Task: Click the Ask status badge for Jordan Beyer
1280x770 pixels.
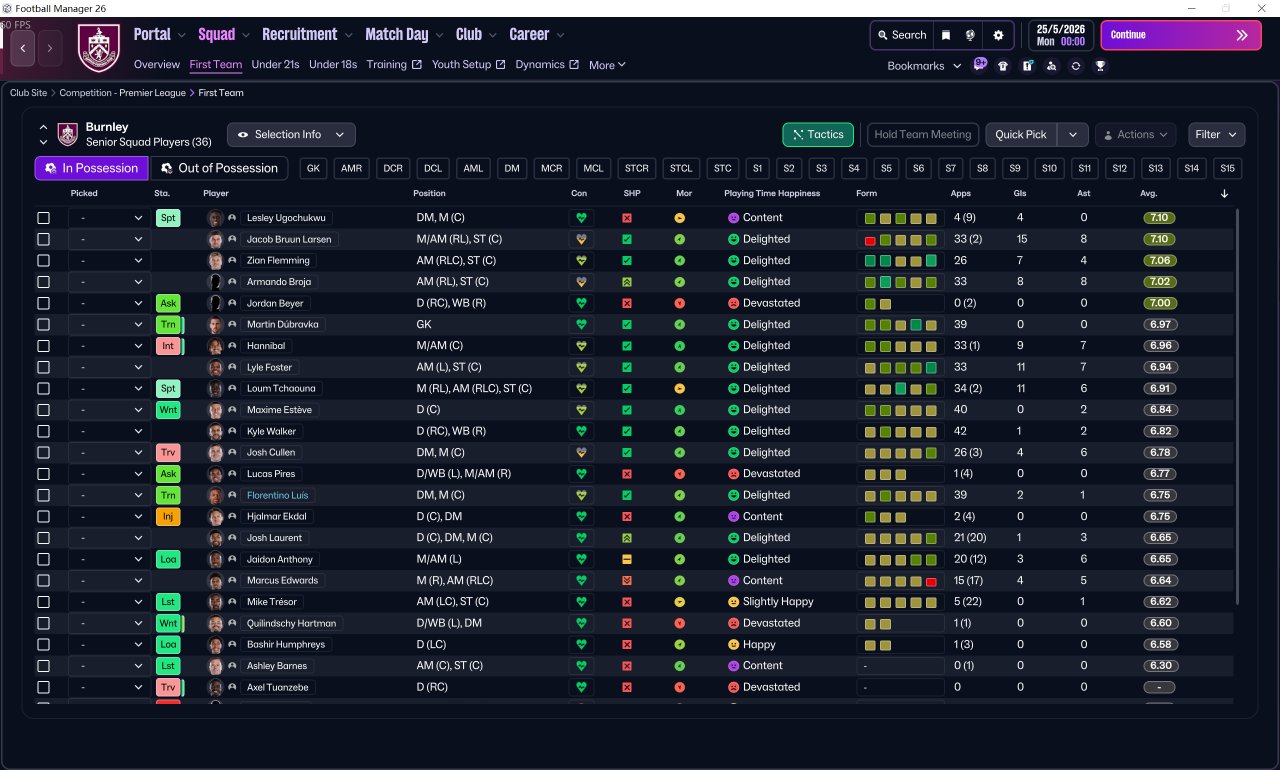Action: pos(168,303)
